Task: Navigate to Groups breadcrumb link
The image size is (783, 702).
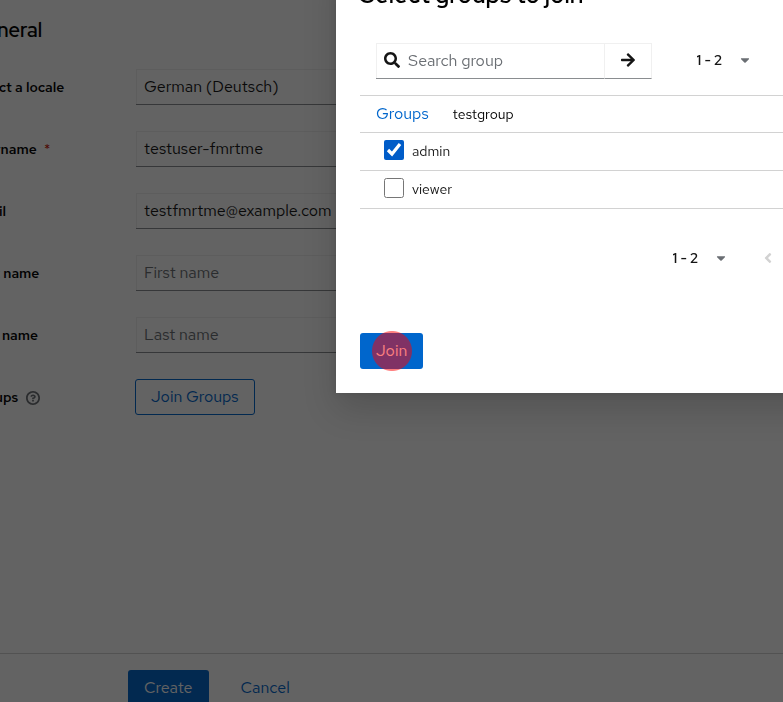Action: 402,114
